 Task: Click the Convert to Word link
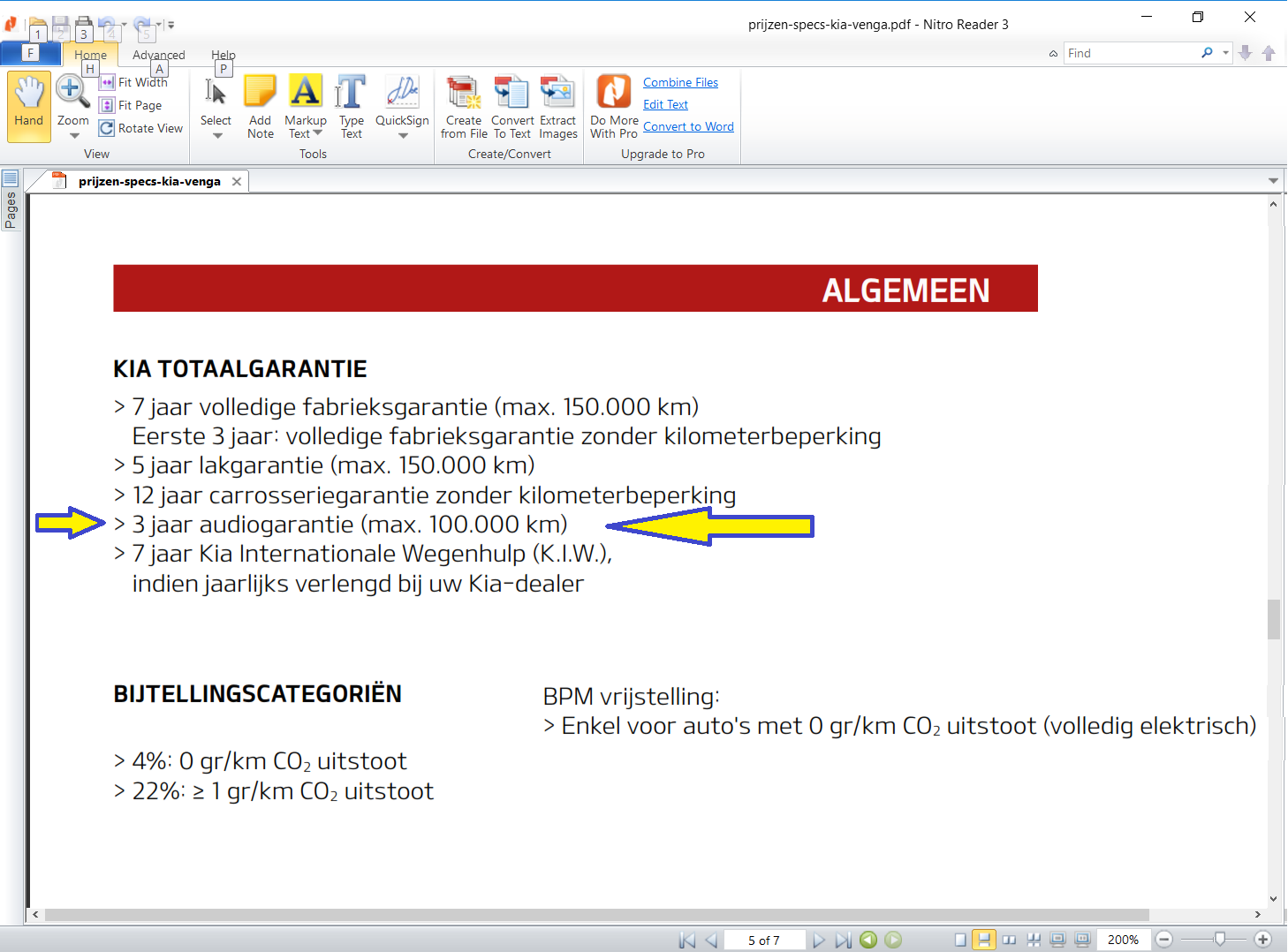(688, 126)
